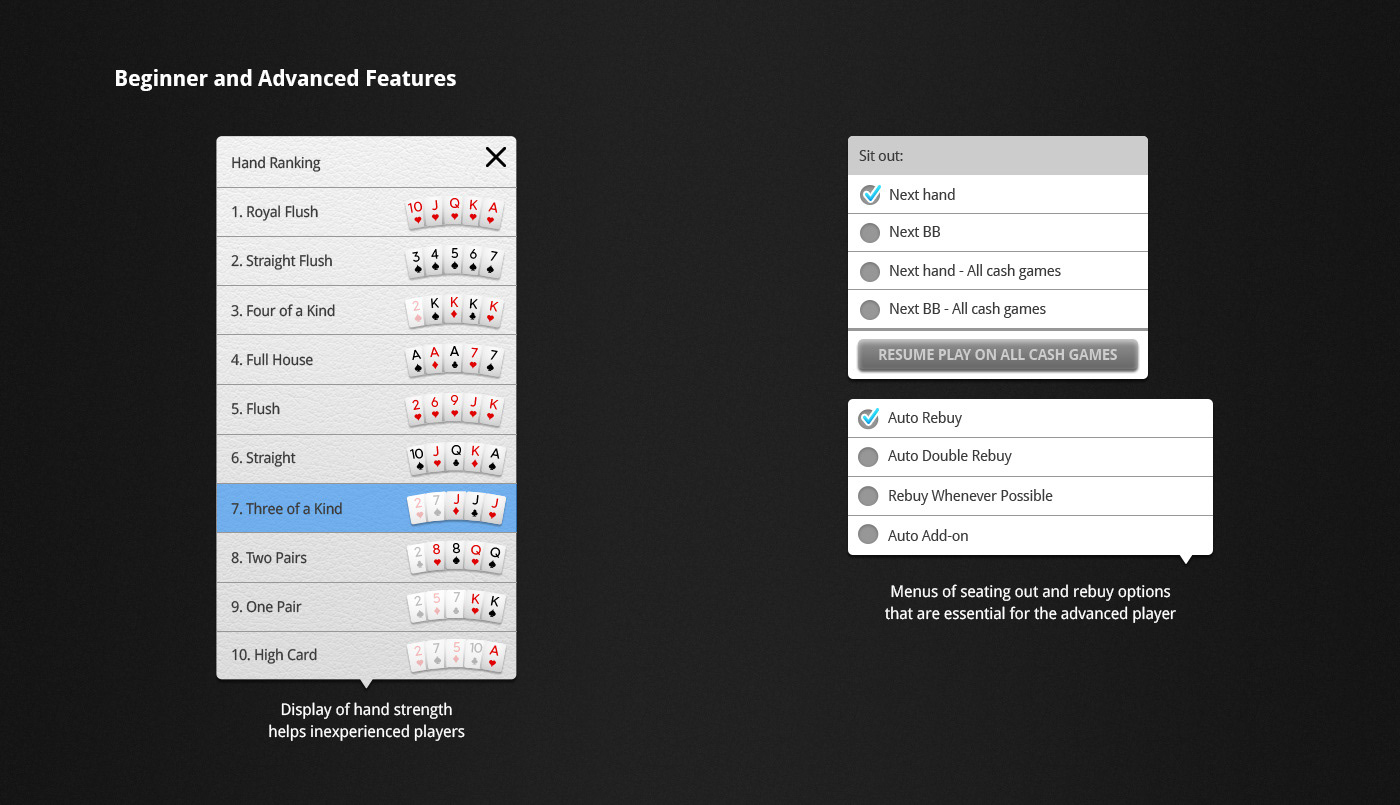Uncheck the Next hand sit out option
This screenshot has width=1400, height=805.
point(870,195)
